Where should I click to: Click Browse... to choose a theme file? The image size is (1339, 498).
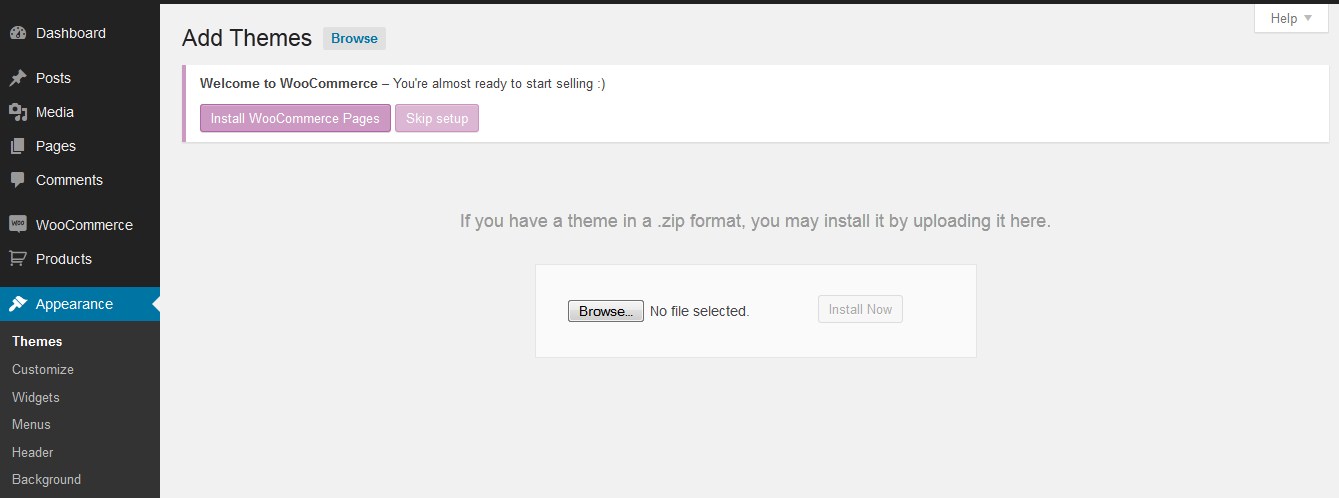coord(606,311)
